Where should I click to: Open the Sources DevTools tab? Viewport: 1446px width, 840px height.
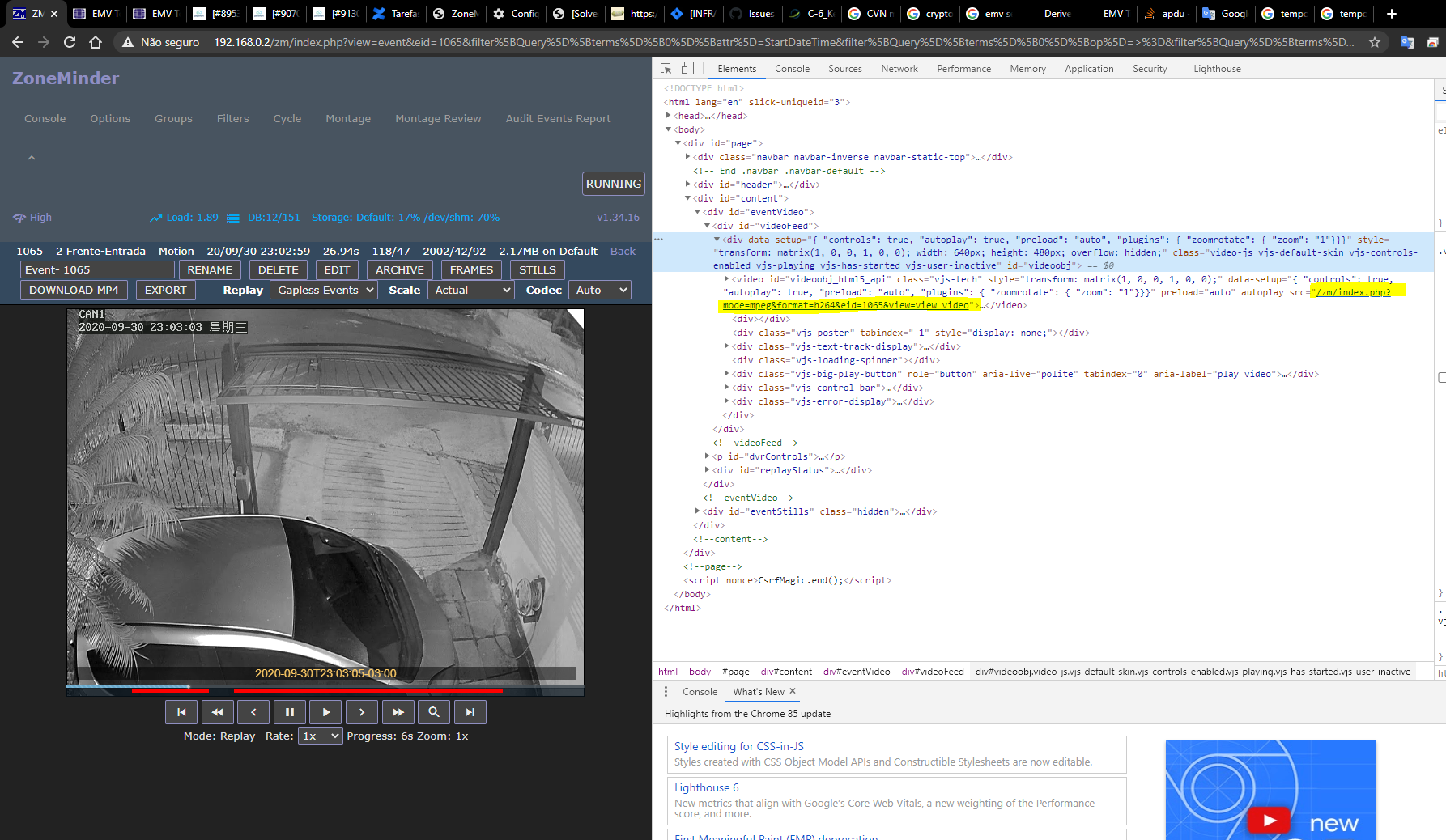(845, 69)
